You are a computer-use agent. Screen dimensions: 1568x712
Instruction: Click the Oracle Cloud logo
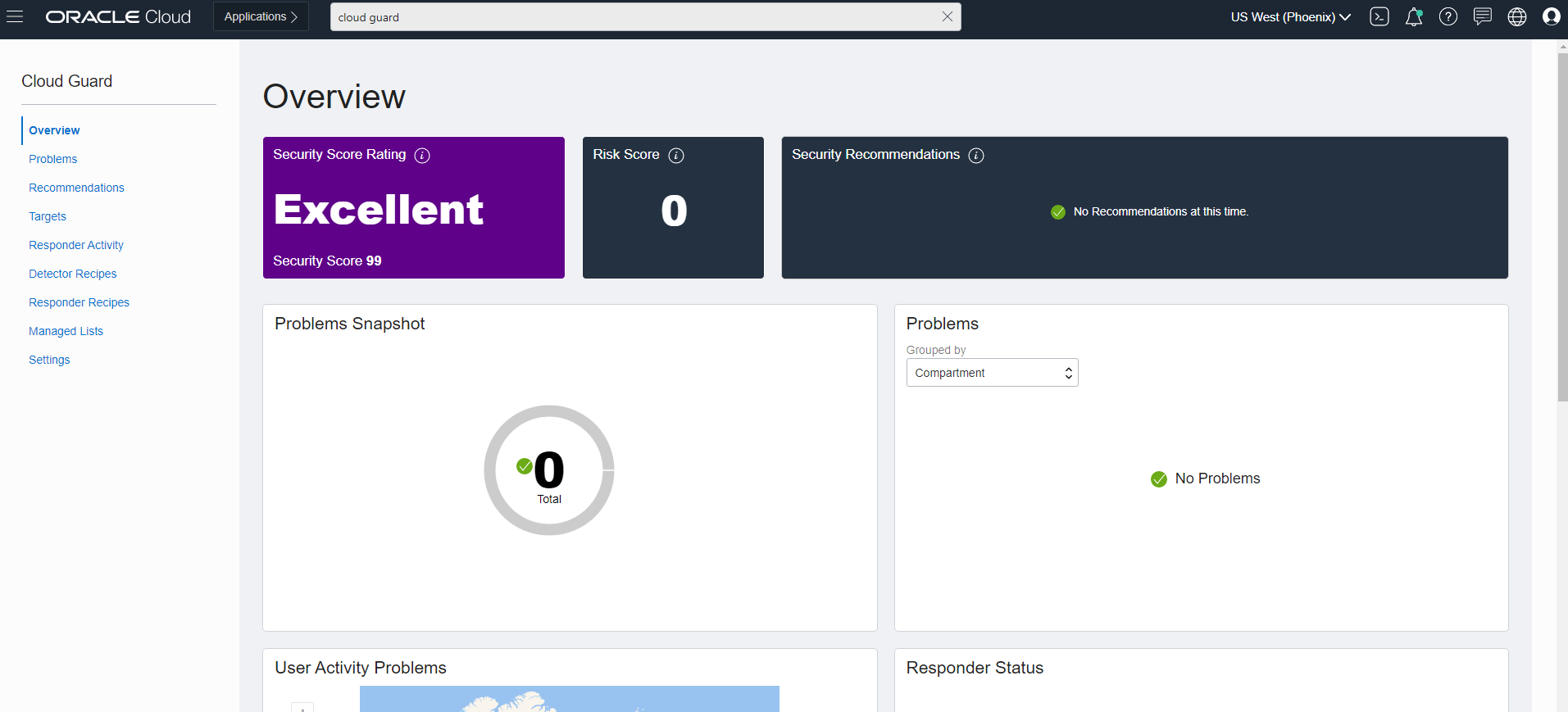[x=118, y=16]
